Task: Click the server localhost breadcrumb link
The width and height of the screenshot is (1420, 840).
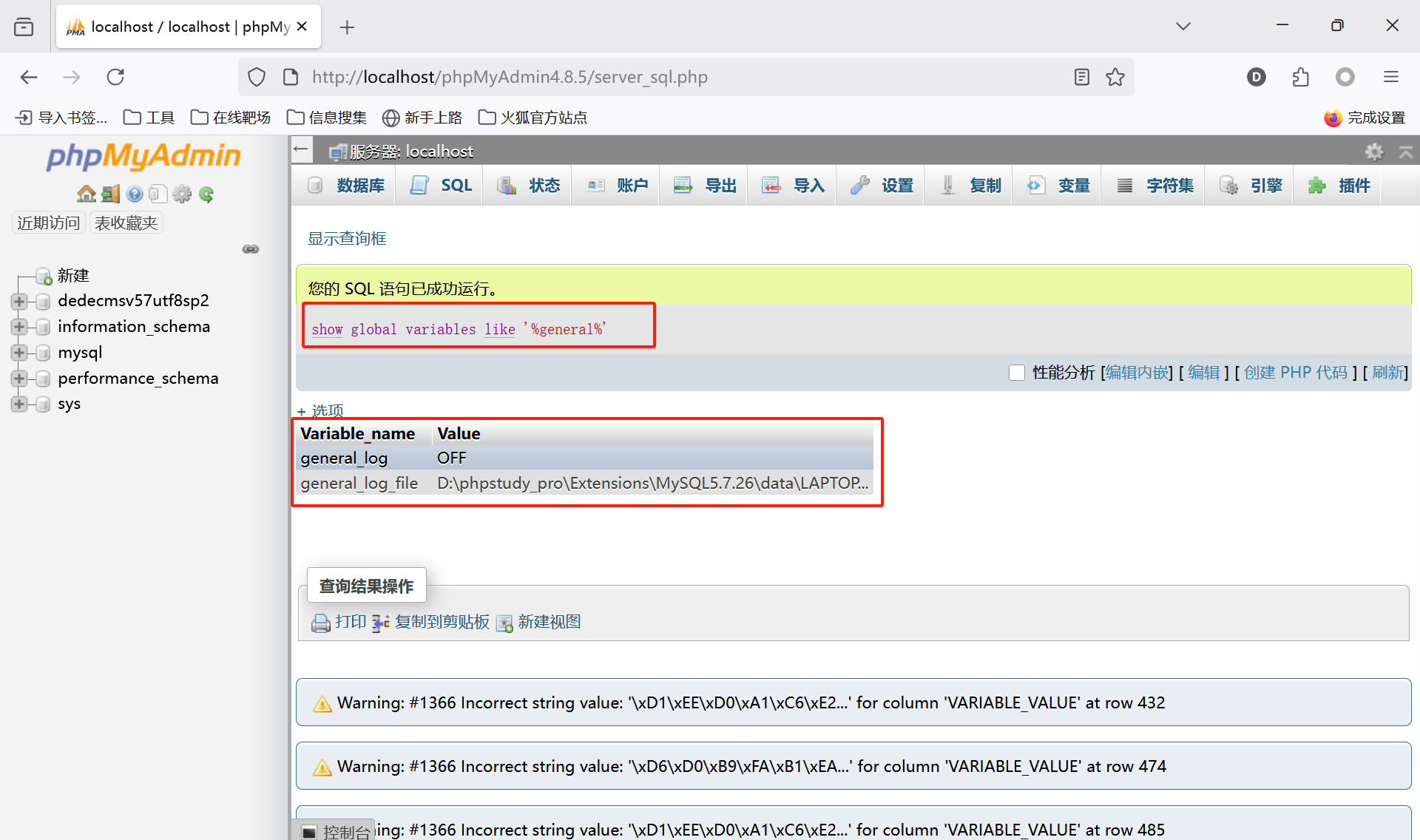Action: 411,152
